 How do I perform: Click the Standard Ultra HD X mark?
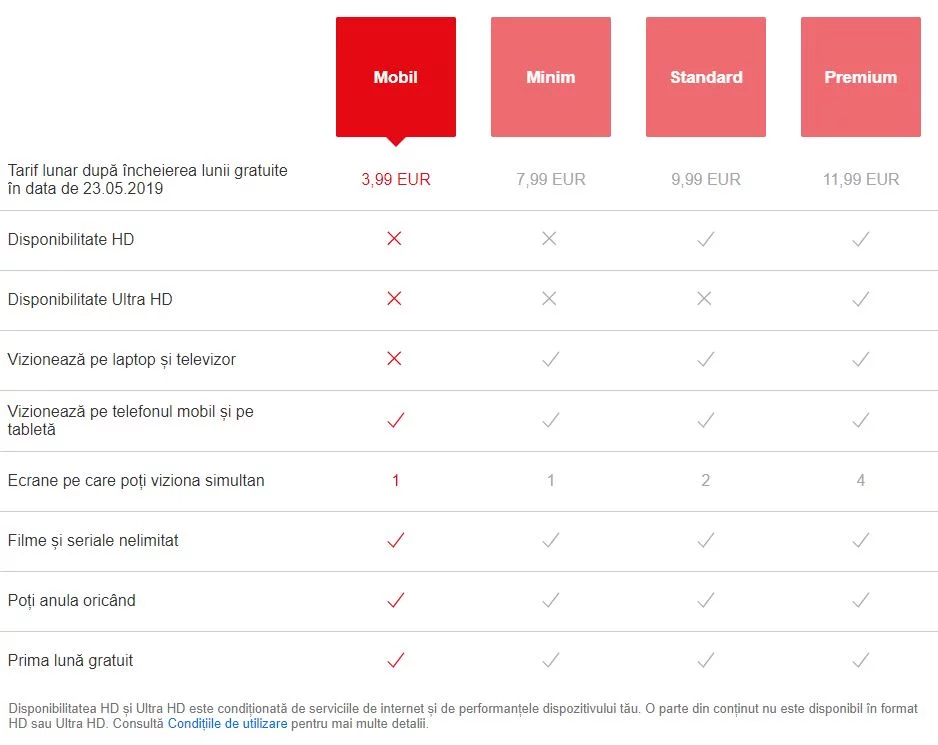click(704, 299)
